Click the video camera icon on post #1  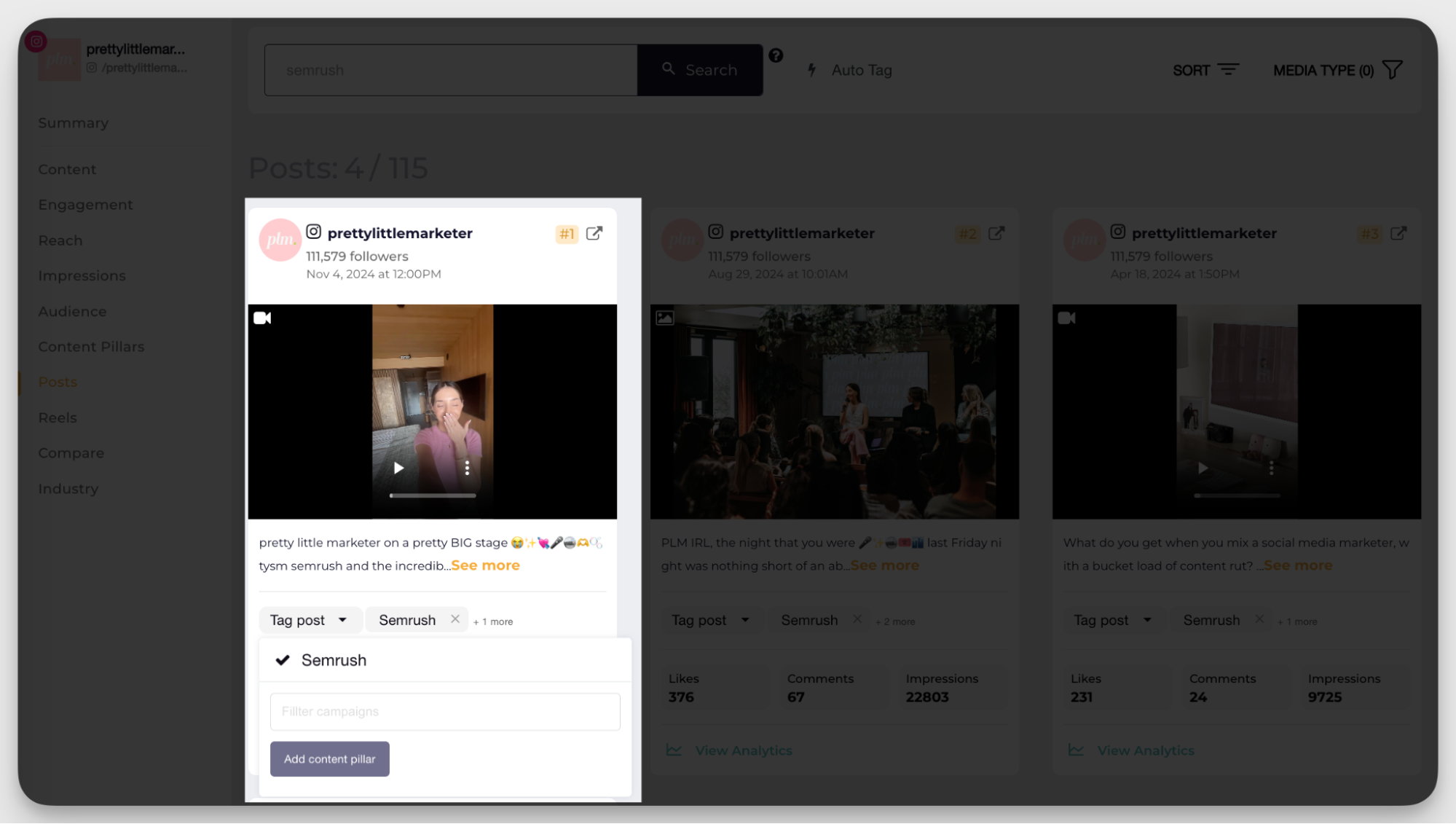262,318
